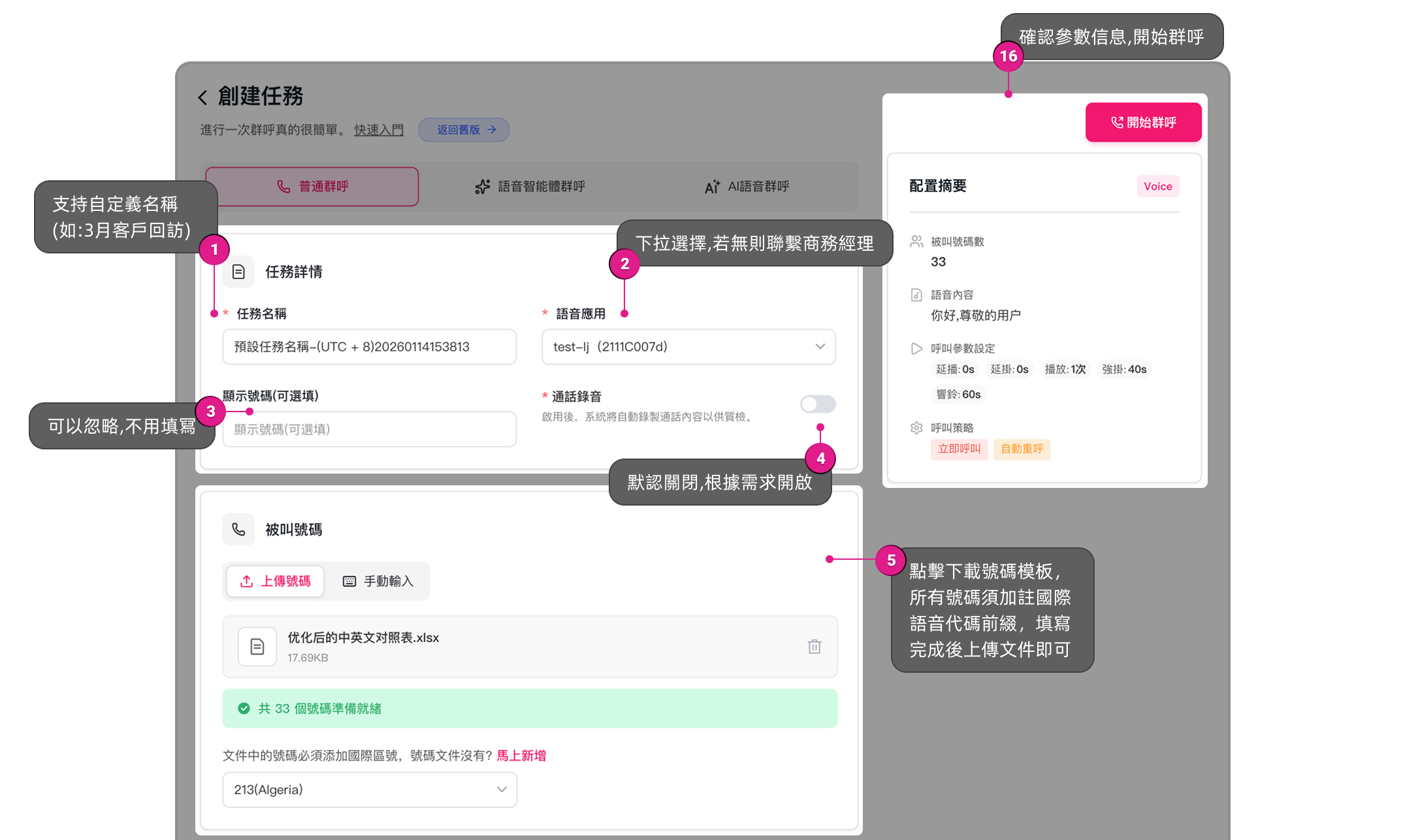The image size is (1403, 840).
Task: Delete the uploaded xlsx file via trash icon
Action: point(814,647)
